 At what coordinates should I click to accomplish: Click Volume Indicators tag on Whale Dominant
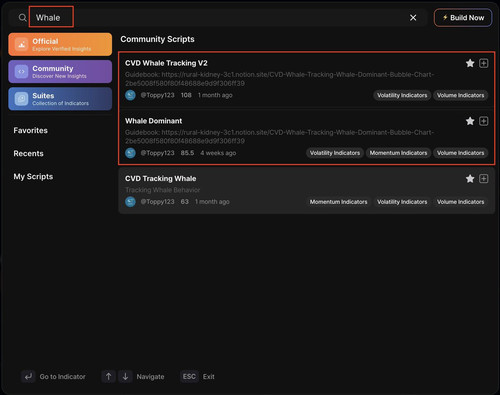(x=461, y=153)
